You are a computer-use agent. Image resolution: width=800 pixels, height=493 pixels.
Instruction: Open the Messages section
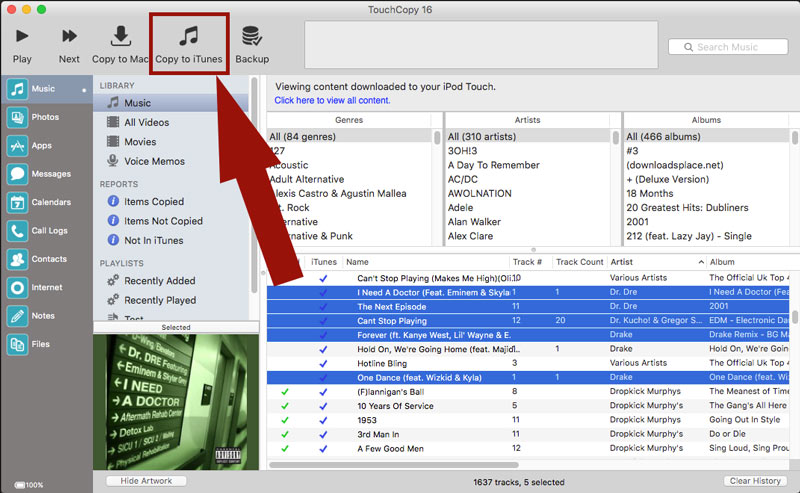[x=46, y=174]
